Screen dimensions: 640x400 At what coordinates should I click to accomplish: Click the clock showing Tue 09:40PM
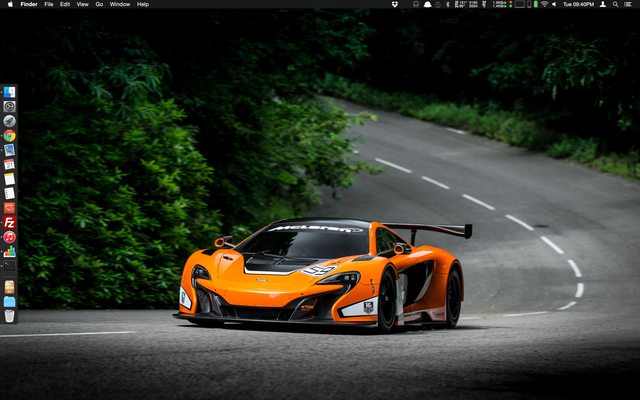click(578, 4)
